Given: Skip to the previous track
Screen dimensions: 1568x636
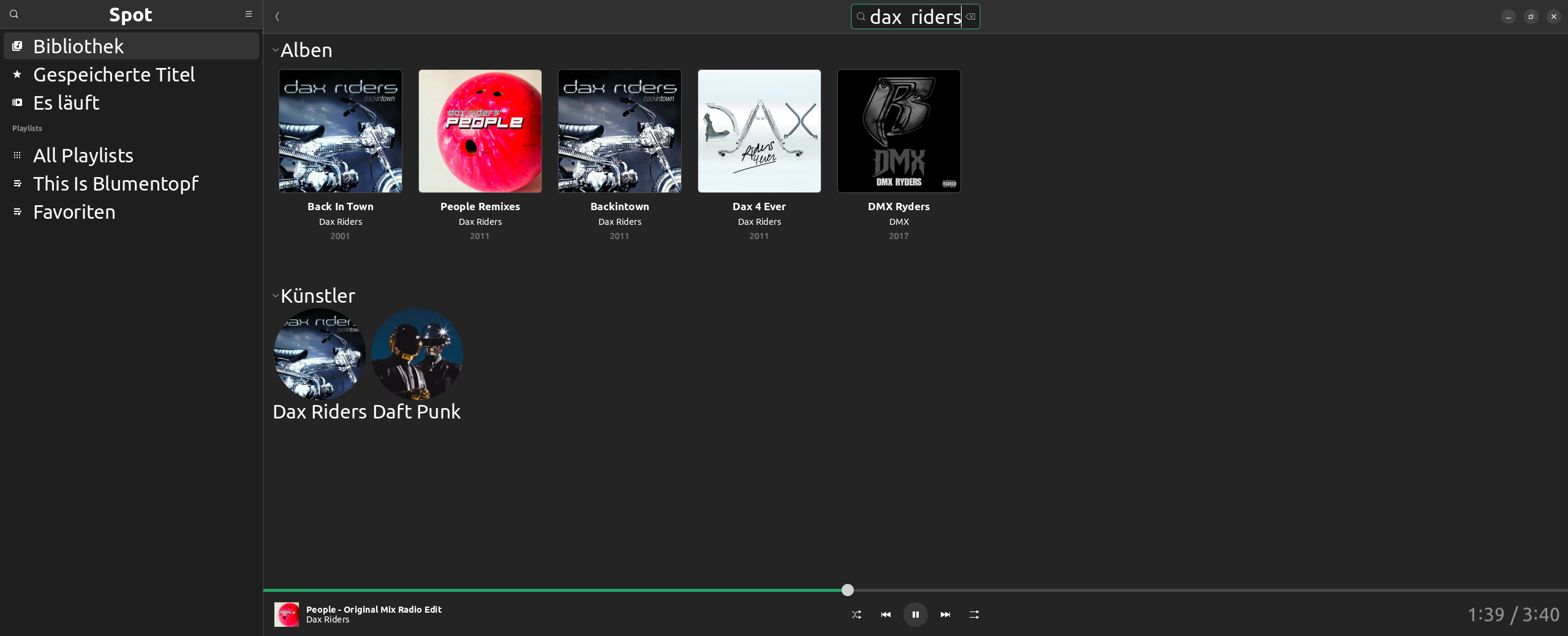Looking at the screenshot, I should (x=886, y=615).
